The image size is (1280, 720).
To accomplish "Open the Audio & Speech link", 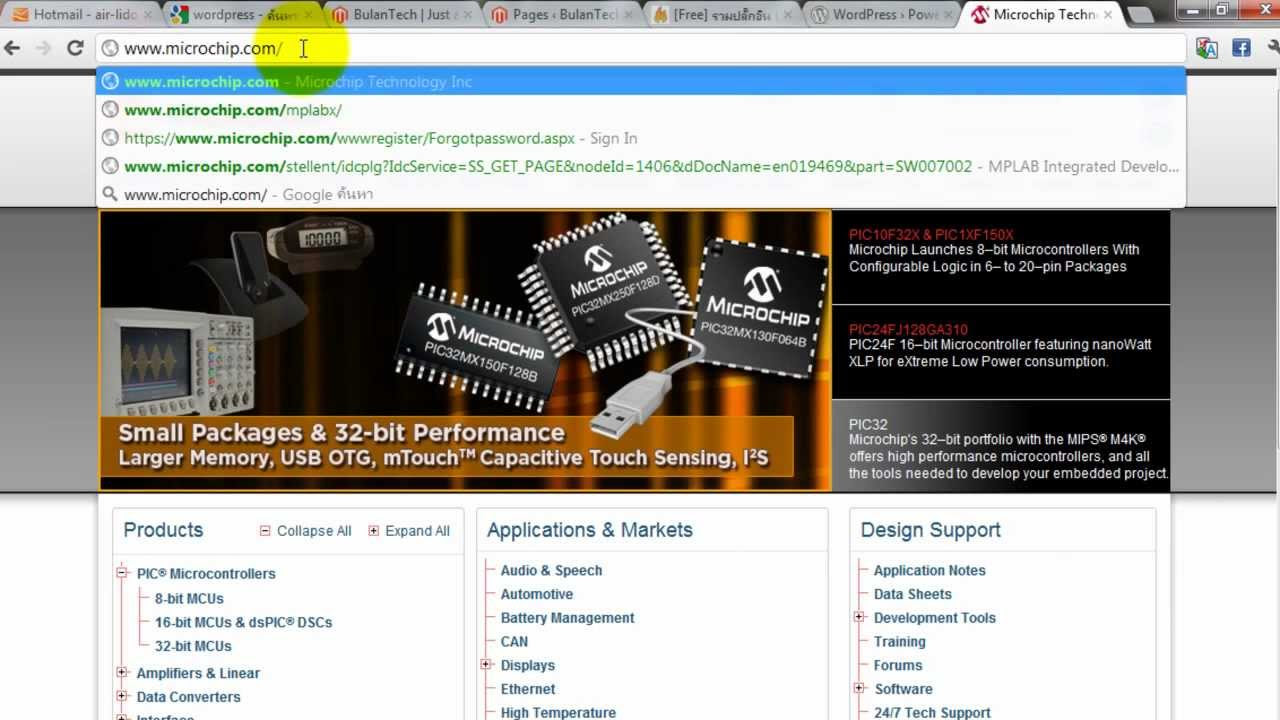I will (551, 570).
